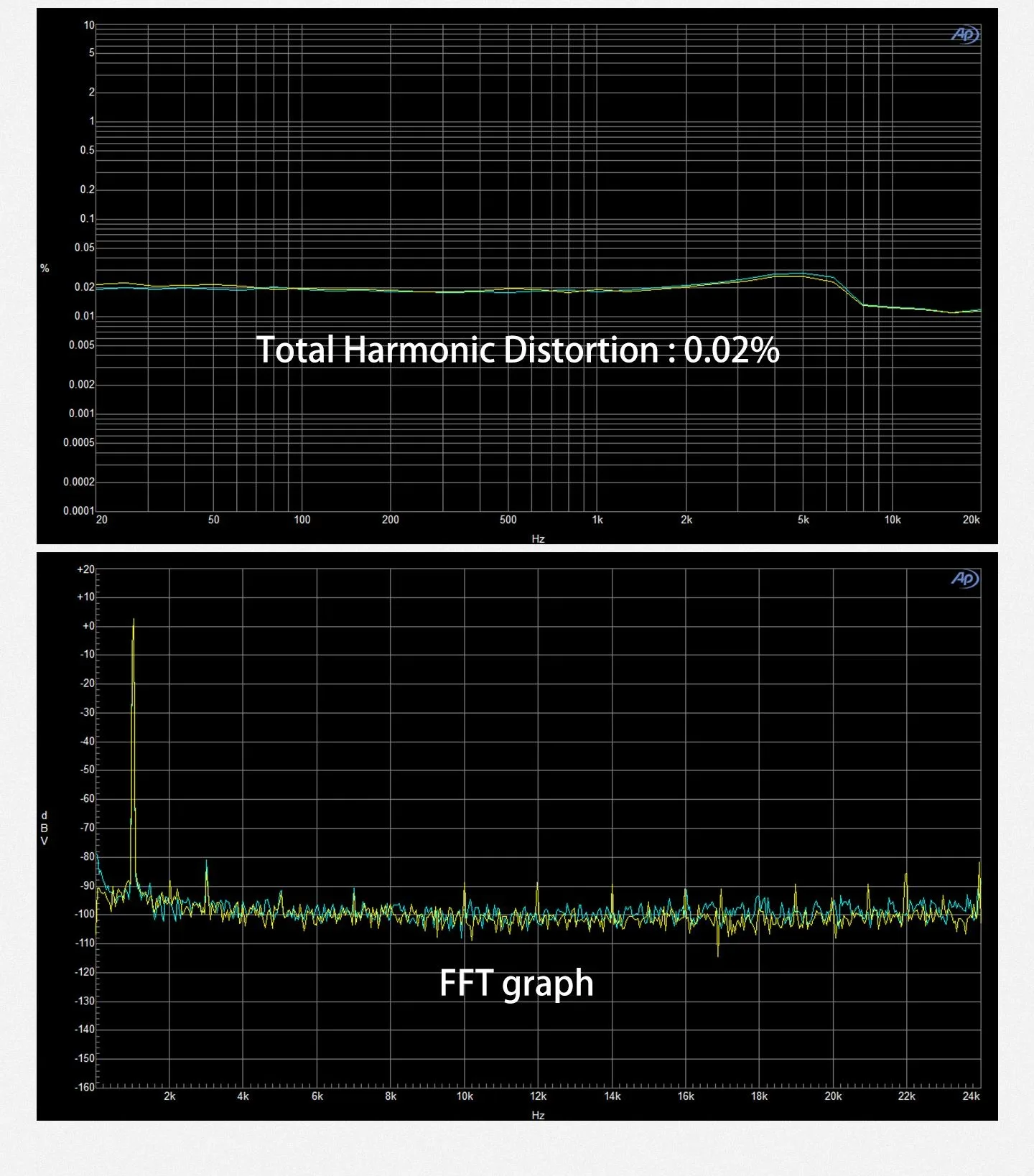Viewport: 1034px width, 1176px height.
Task: Click the '+20' tick on the FFT y-axis
Action: coord(85,569)
